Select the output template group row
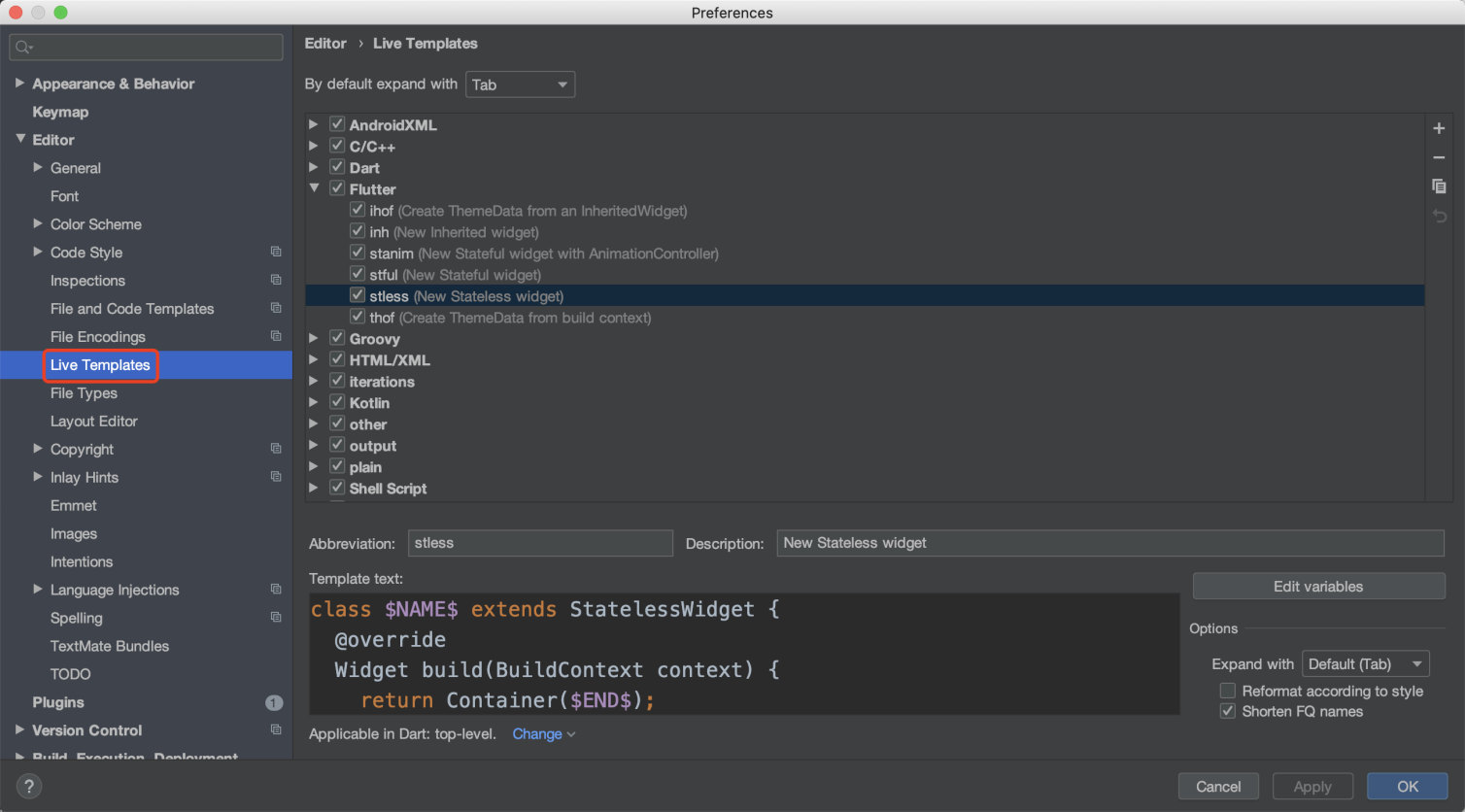Viewport: 1465px width, 812px height. (x=865, y=446)
